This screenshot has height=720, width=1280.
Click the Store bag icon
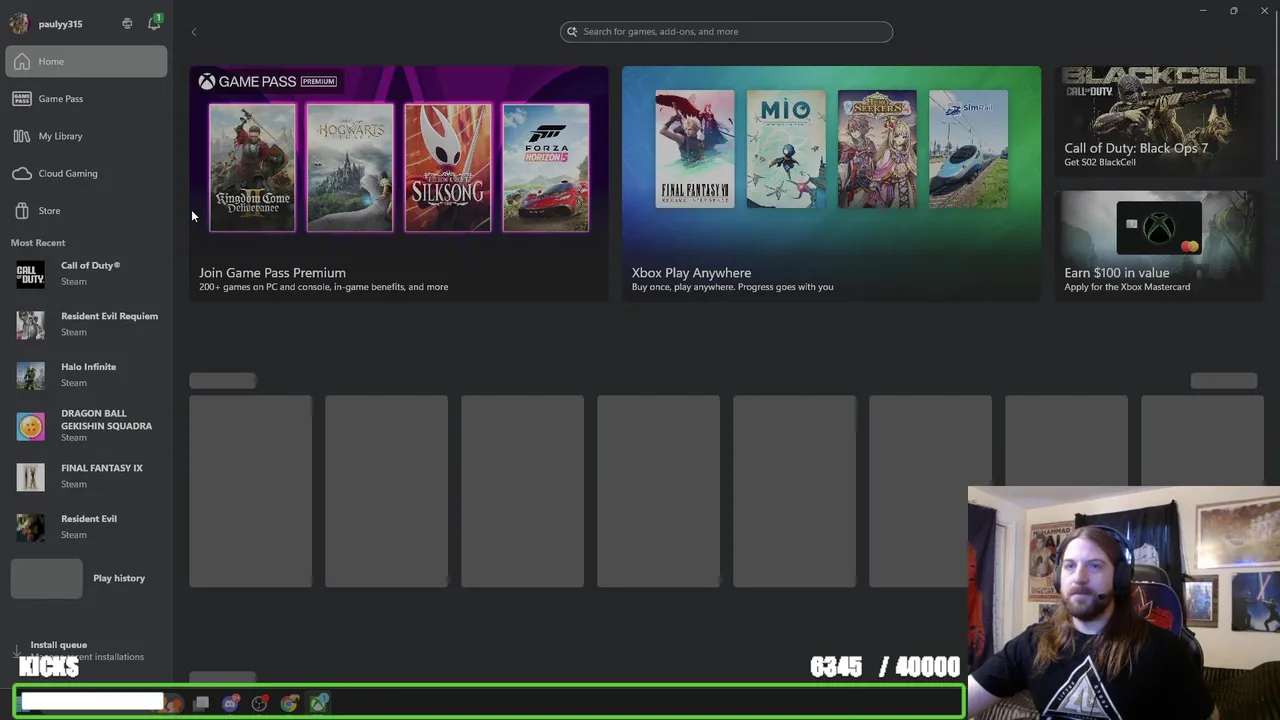pos(22,211)
